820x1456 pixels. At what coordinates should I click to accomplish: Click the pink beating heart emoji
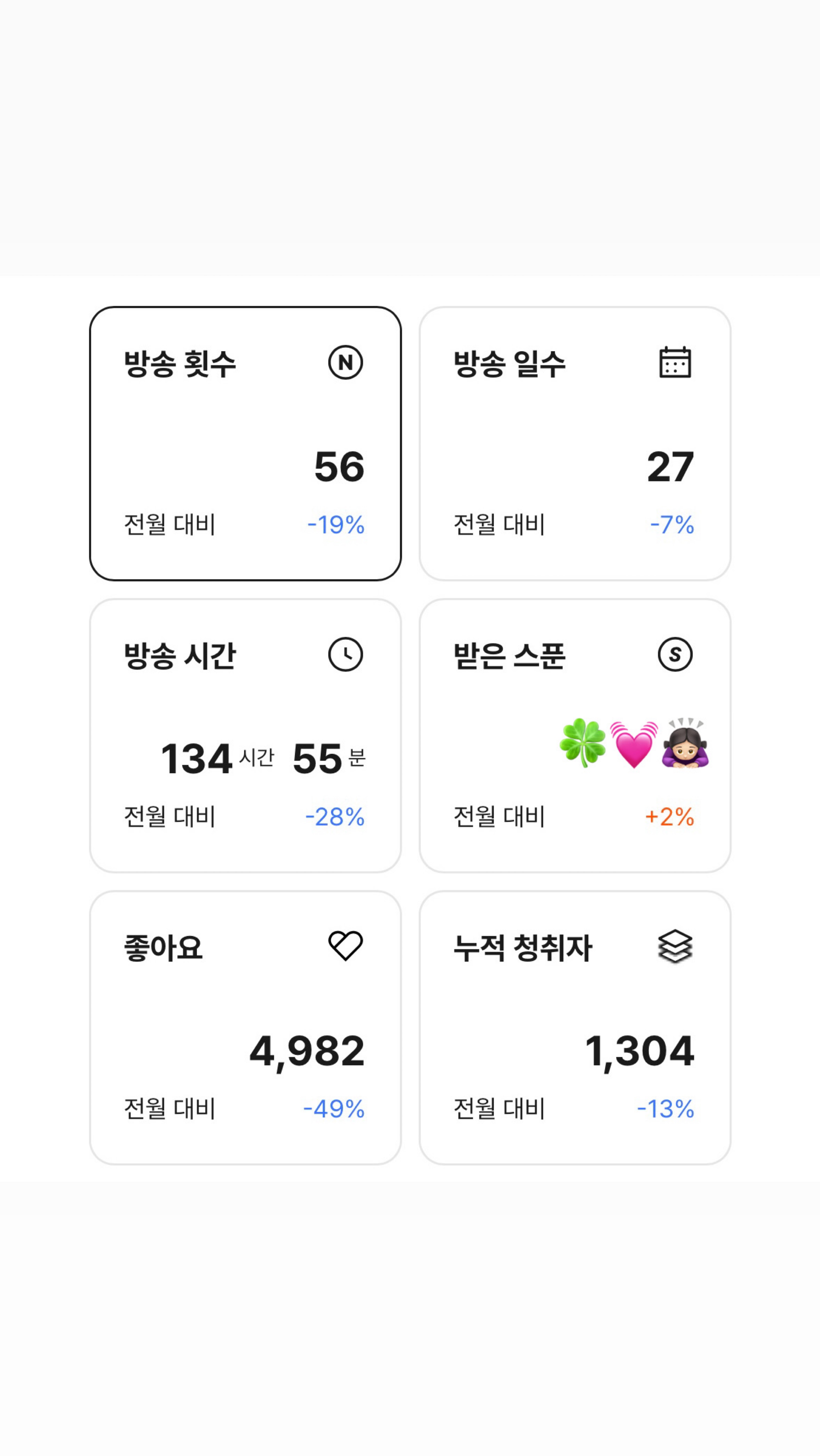(633, 744)
